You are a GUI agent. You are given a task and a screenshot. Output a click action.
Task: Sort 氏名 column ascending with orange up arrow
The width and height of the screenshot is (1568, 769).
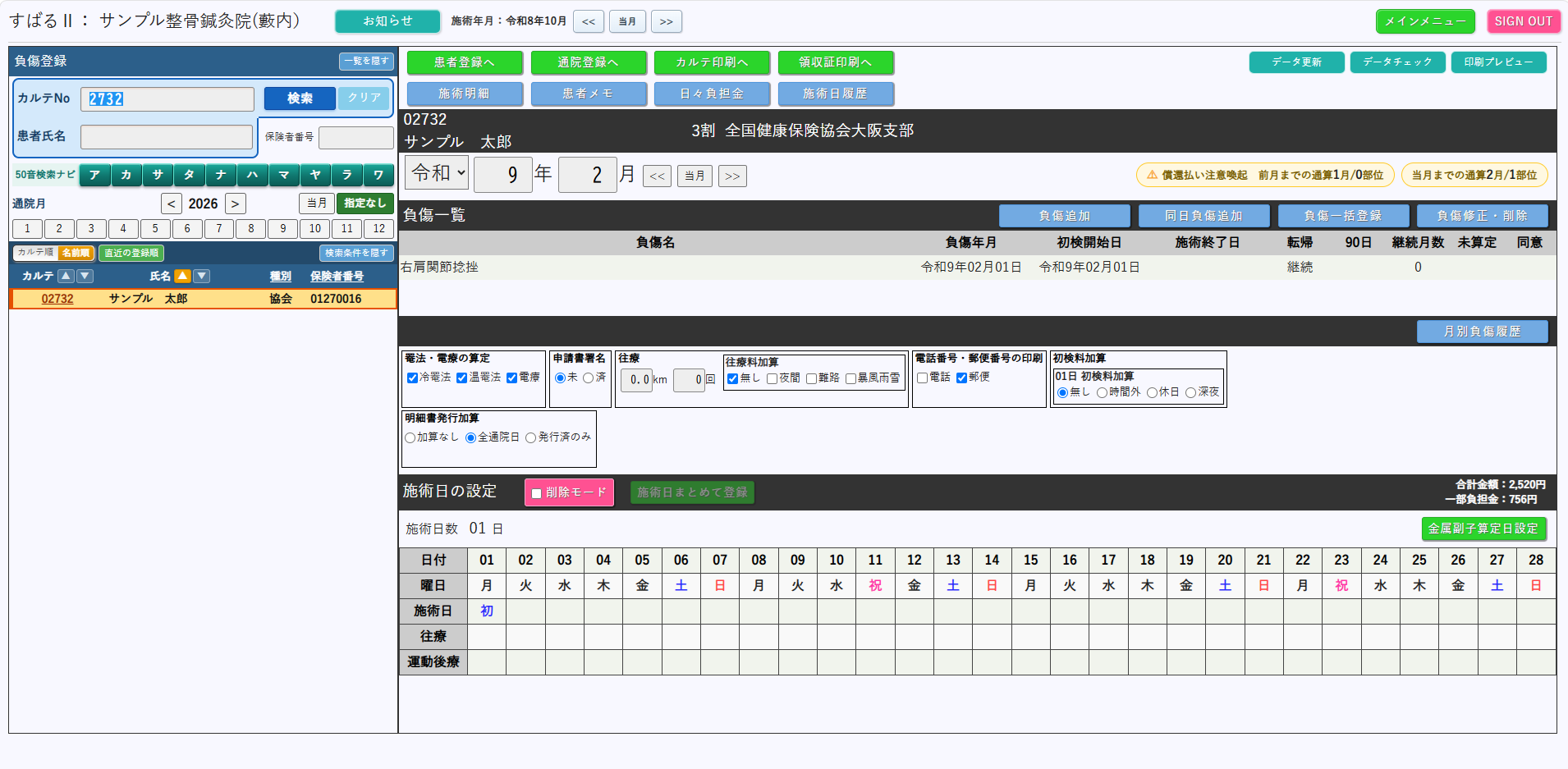click(183, 277)
